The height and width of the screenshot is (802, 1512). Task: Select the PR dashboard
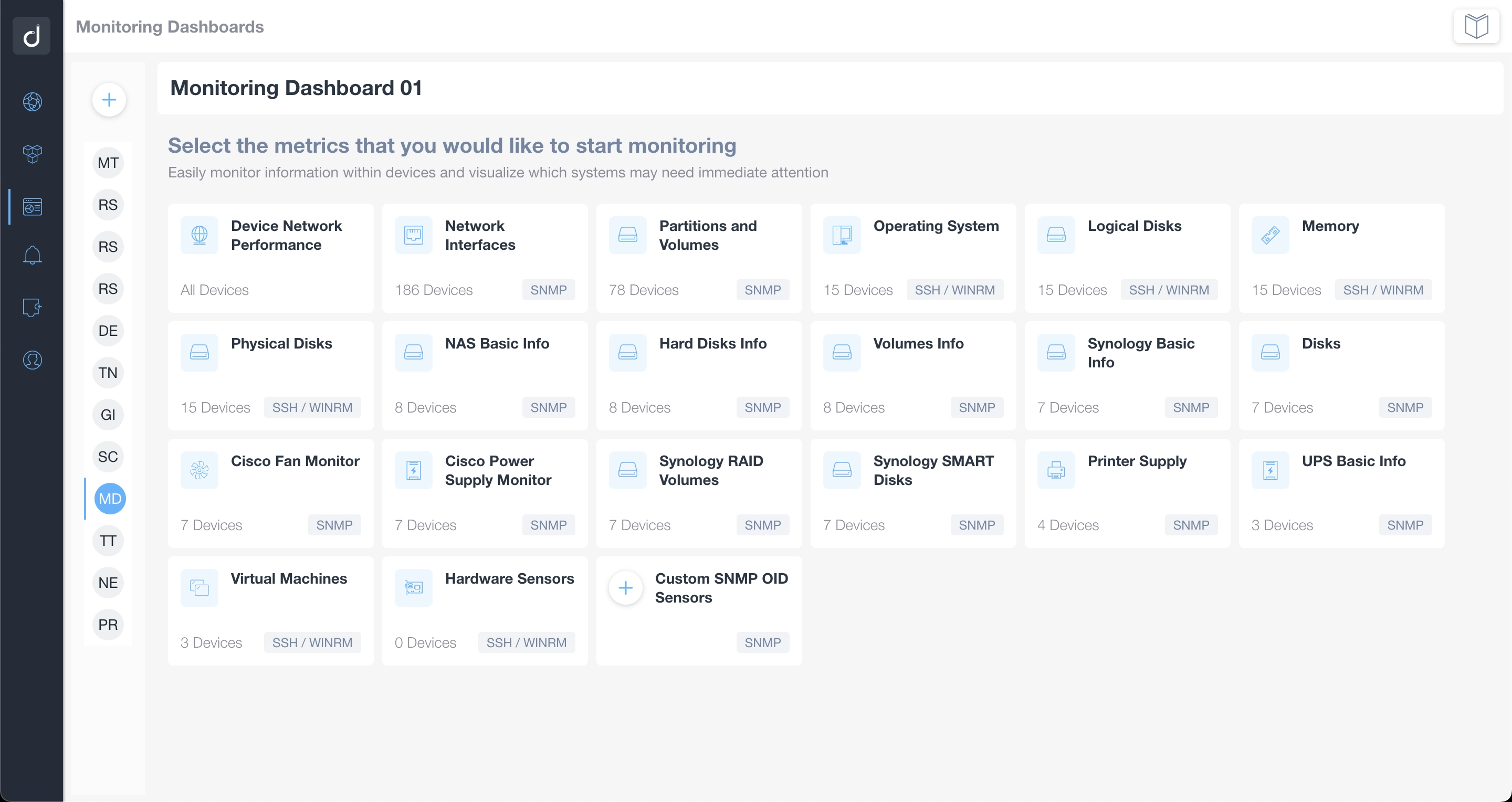tap(108, 625)
